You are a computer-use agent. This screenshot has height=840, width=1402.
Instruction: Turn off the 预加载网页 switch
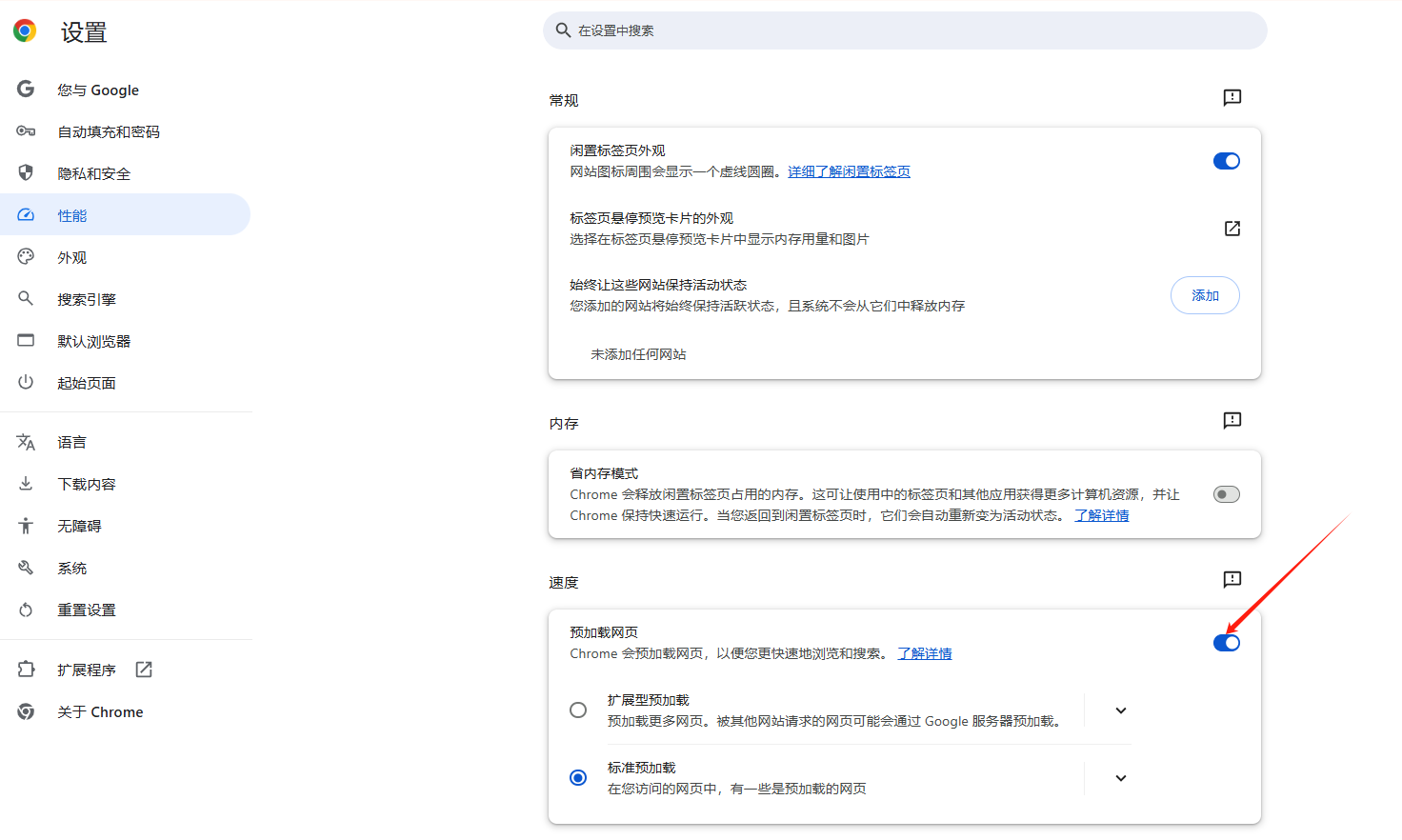click(1226, 643)
